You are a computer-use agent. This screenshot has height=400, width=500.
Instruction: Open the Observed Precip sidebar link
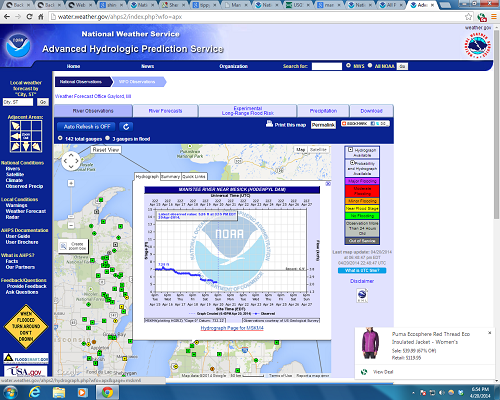pyautogui.click(x=24, y=186)
